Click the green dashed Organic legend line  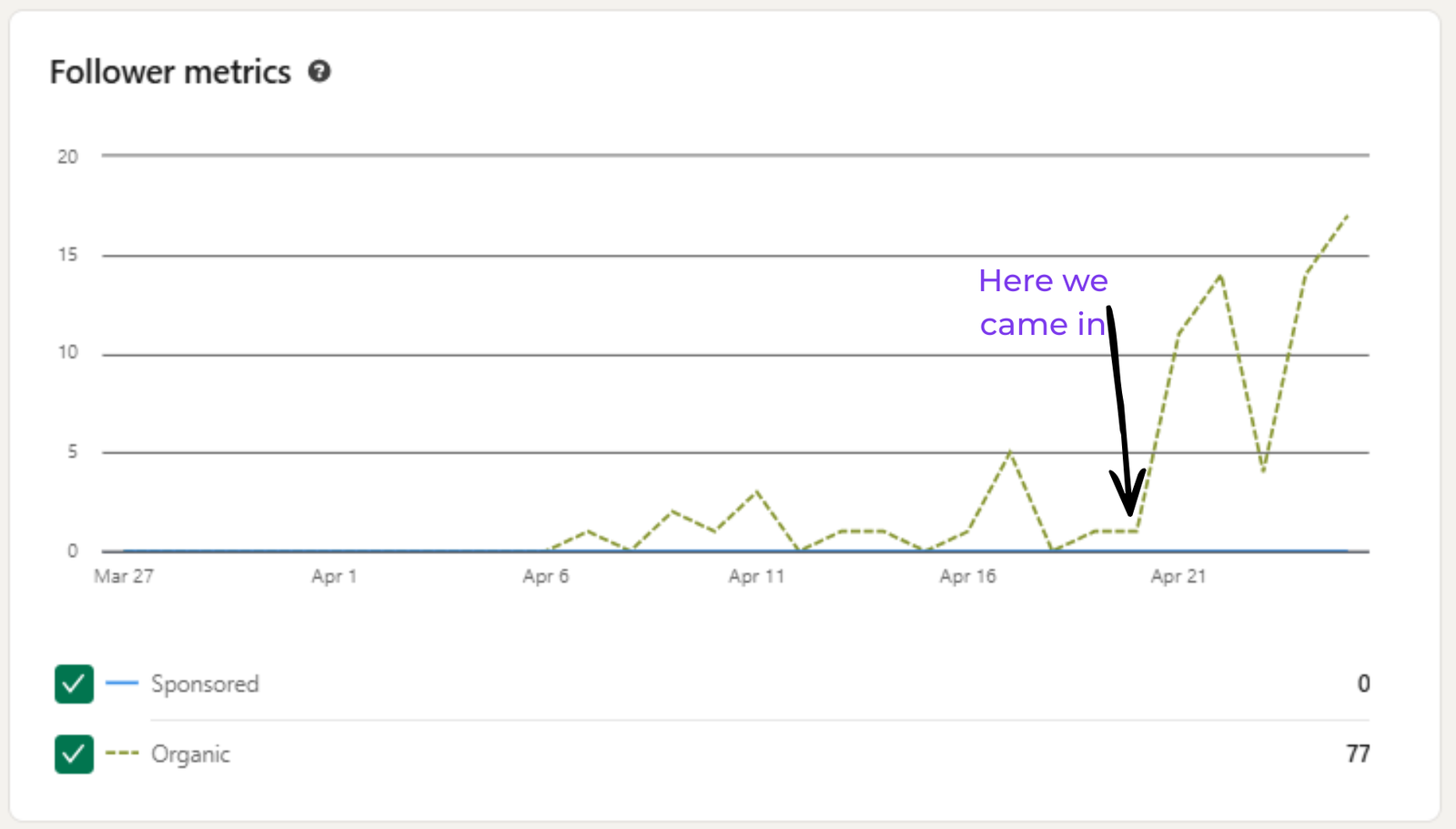tap(122, 753)
